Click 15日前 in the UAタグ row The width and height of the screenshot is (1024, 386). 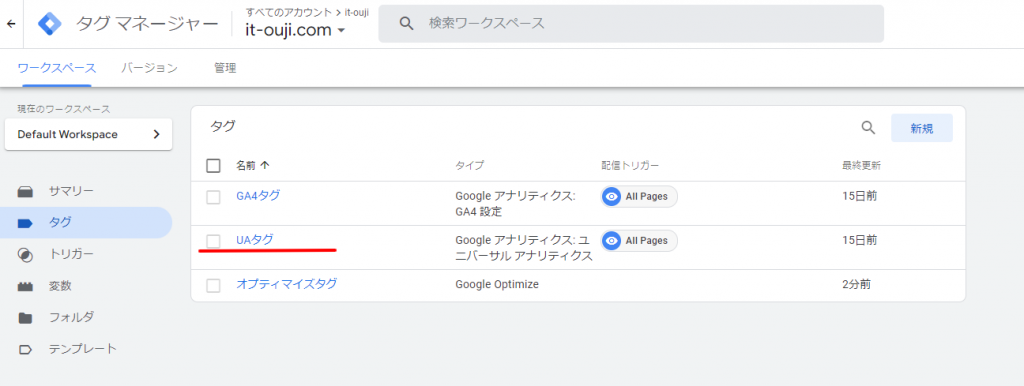click(859, 240)
